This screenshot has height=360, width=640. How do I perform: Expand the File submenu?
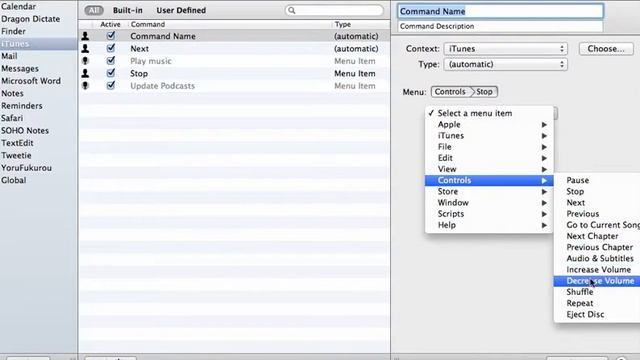(x=489, y=147)
